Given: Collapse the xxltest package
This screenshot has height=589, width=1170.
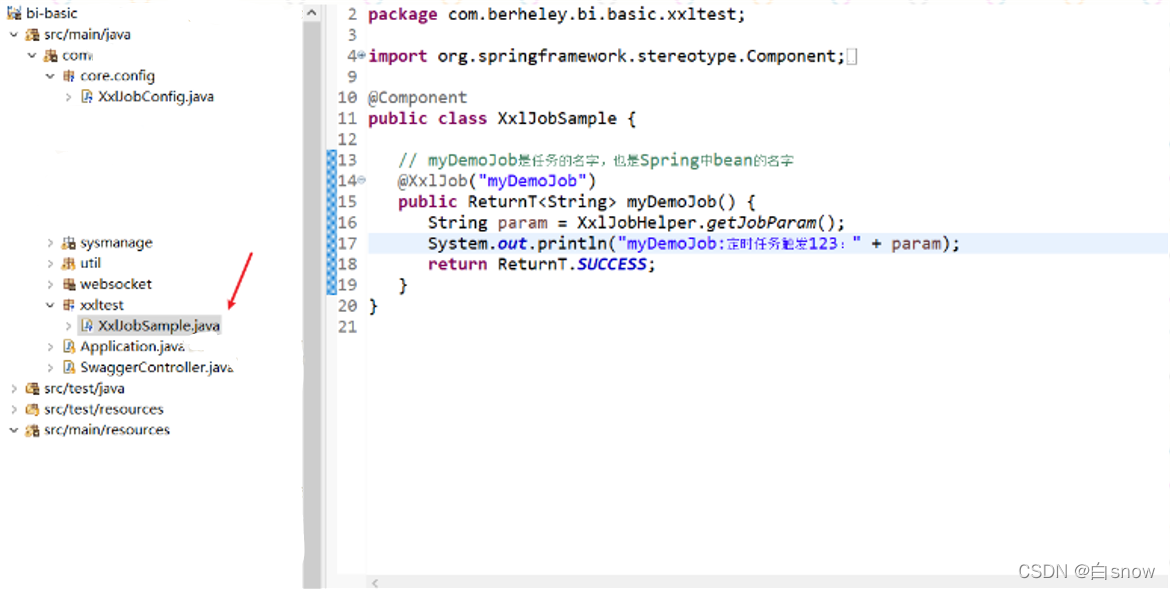Looking at the screenshot, I should (50, 305).
